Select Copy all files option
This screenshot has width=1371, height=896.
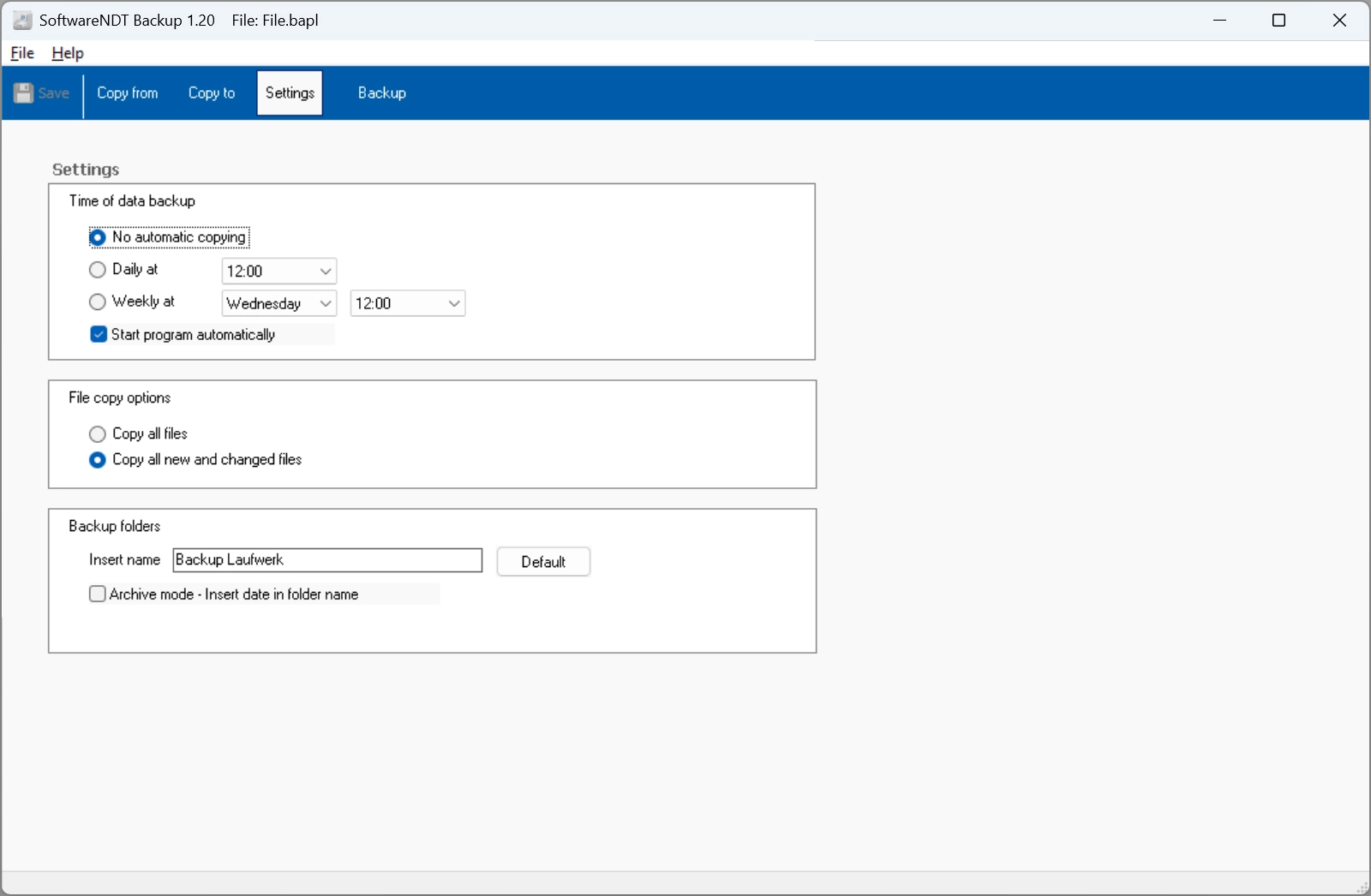tap(98, 434)
